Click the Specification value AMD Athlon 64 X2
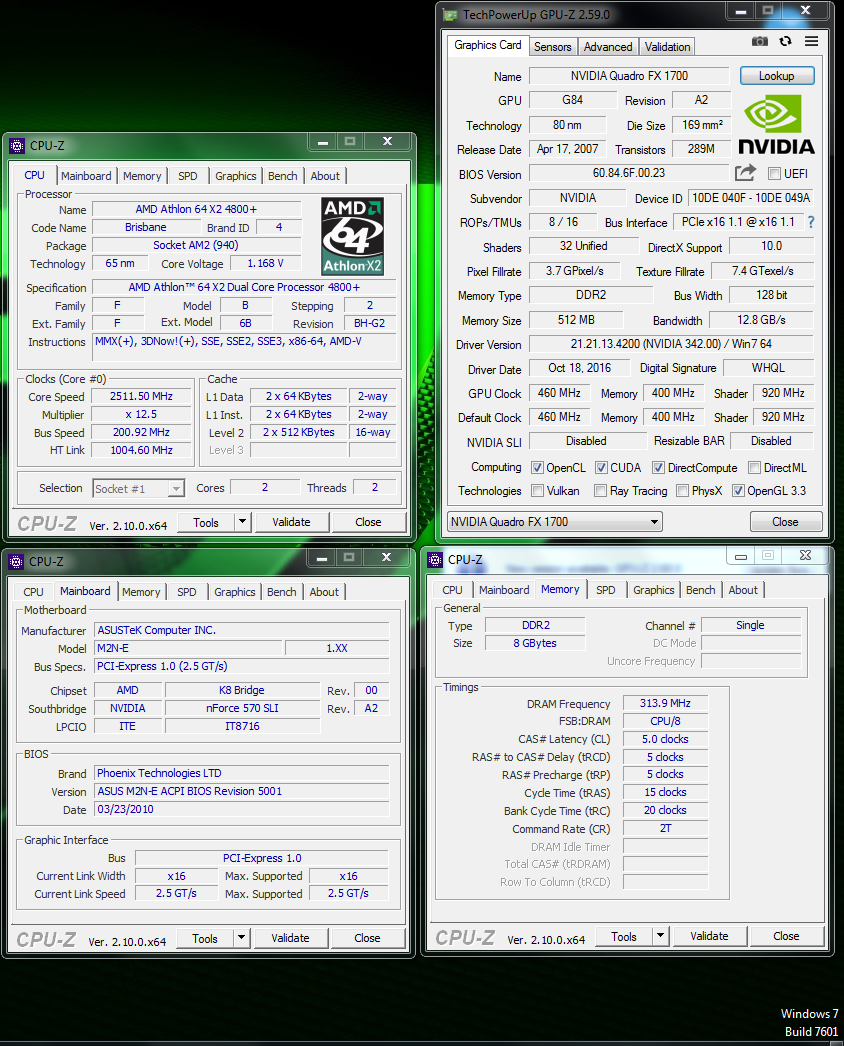The width and height of the screenshot is (844, 1046). [x=244, y=288]
